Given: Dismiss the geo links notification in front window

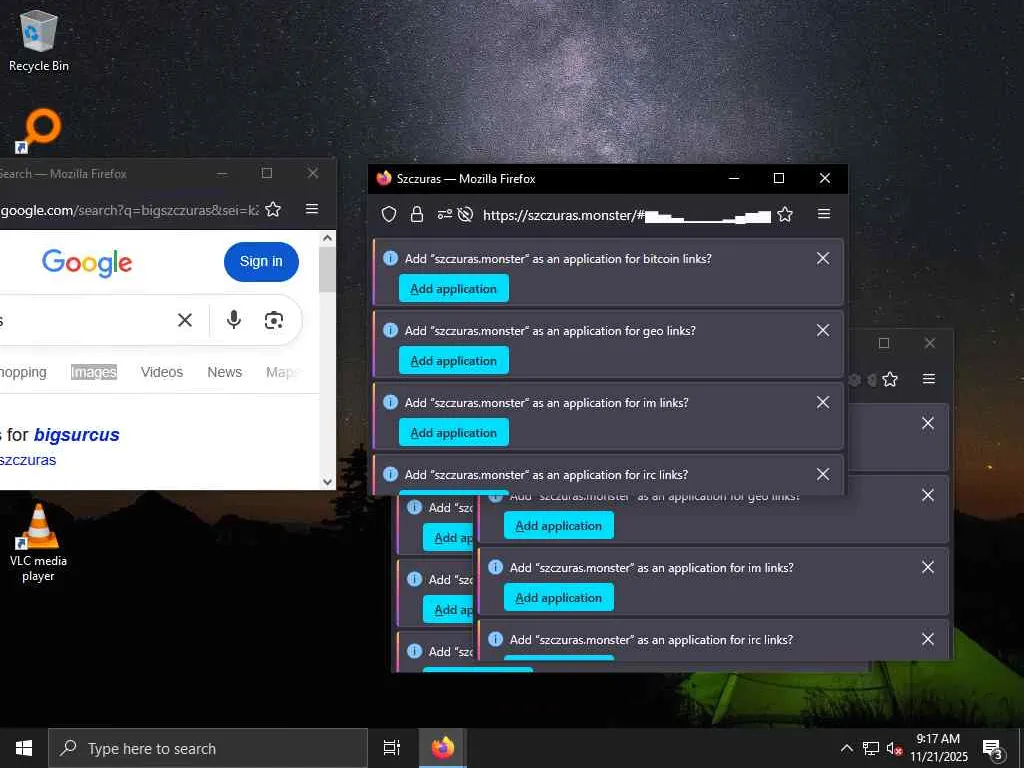Looking at the screenshot, I should 823,330.
